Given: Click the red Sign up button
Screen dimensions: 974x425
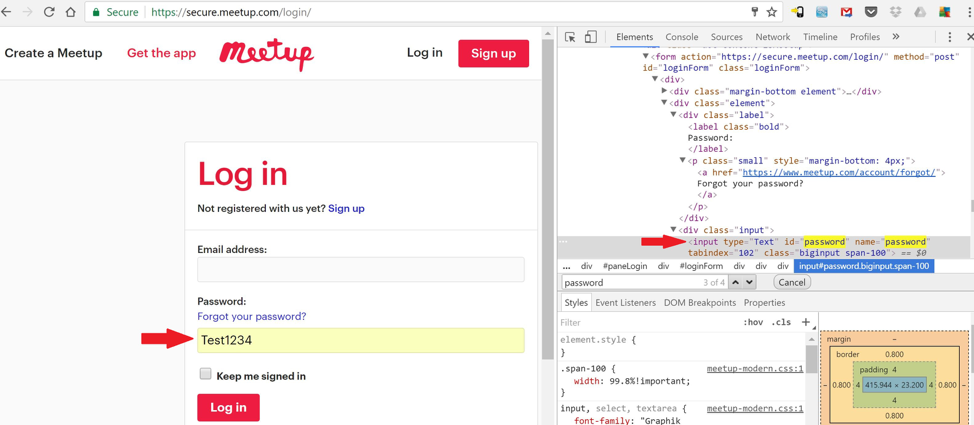Looking at the screenshot, I should [x=493, y=53].
